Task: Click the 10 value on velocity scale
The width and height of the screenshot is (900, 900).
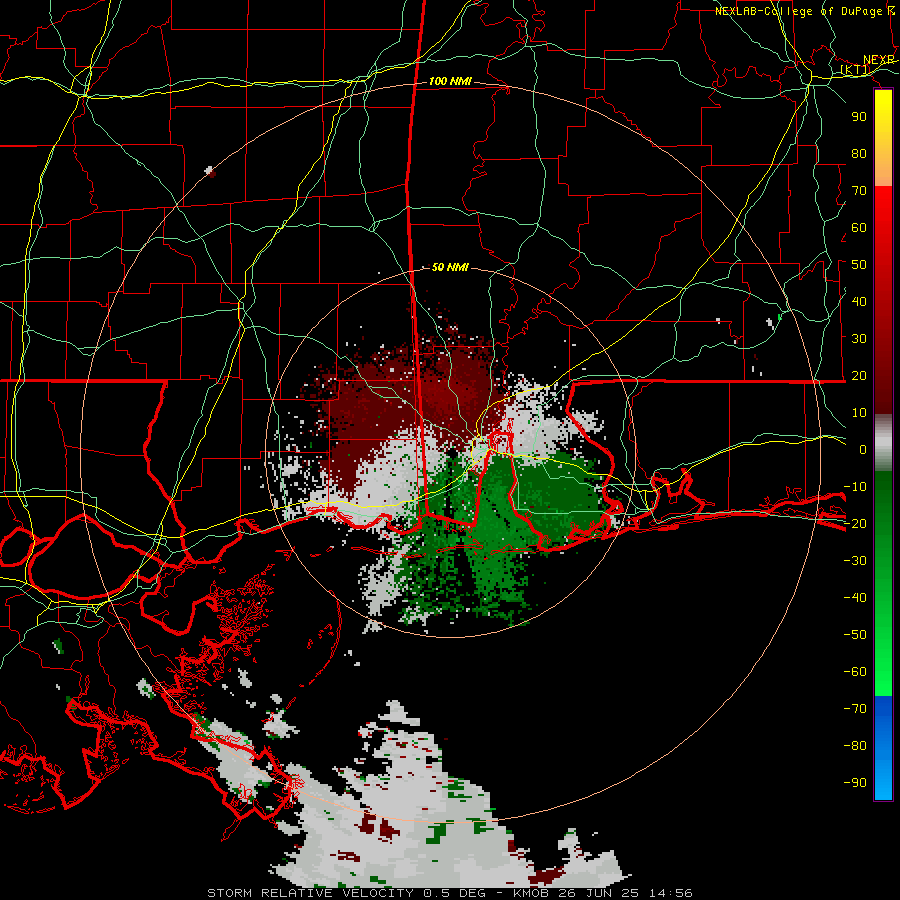Action: [859, 413]
